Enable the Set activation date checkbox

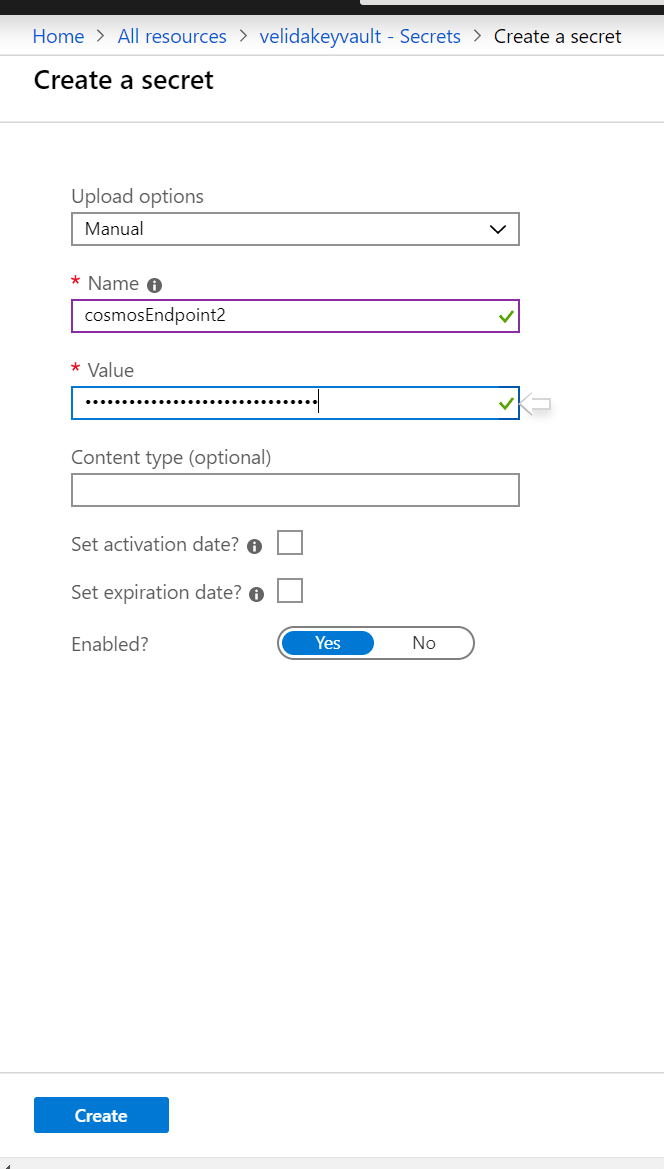290,543
